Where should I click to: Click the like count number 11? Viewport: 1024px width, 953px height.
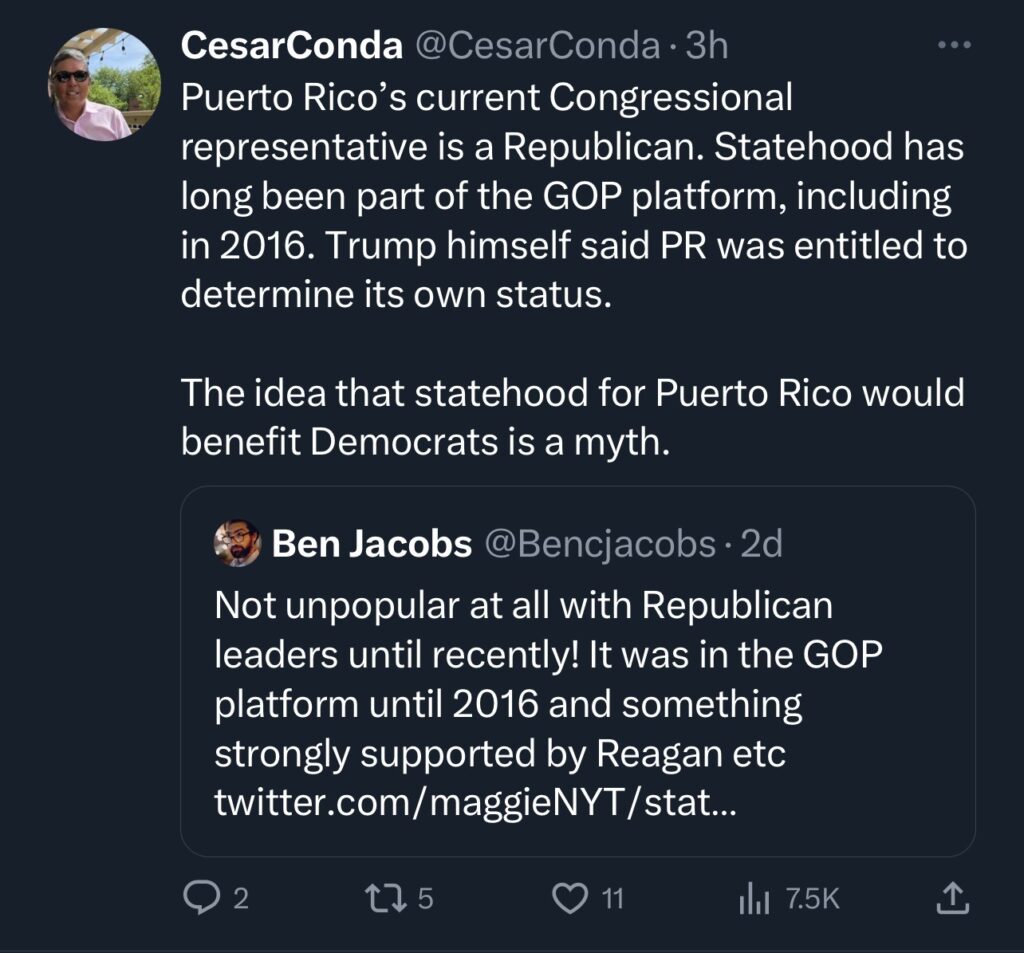coord(612,899)
